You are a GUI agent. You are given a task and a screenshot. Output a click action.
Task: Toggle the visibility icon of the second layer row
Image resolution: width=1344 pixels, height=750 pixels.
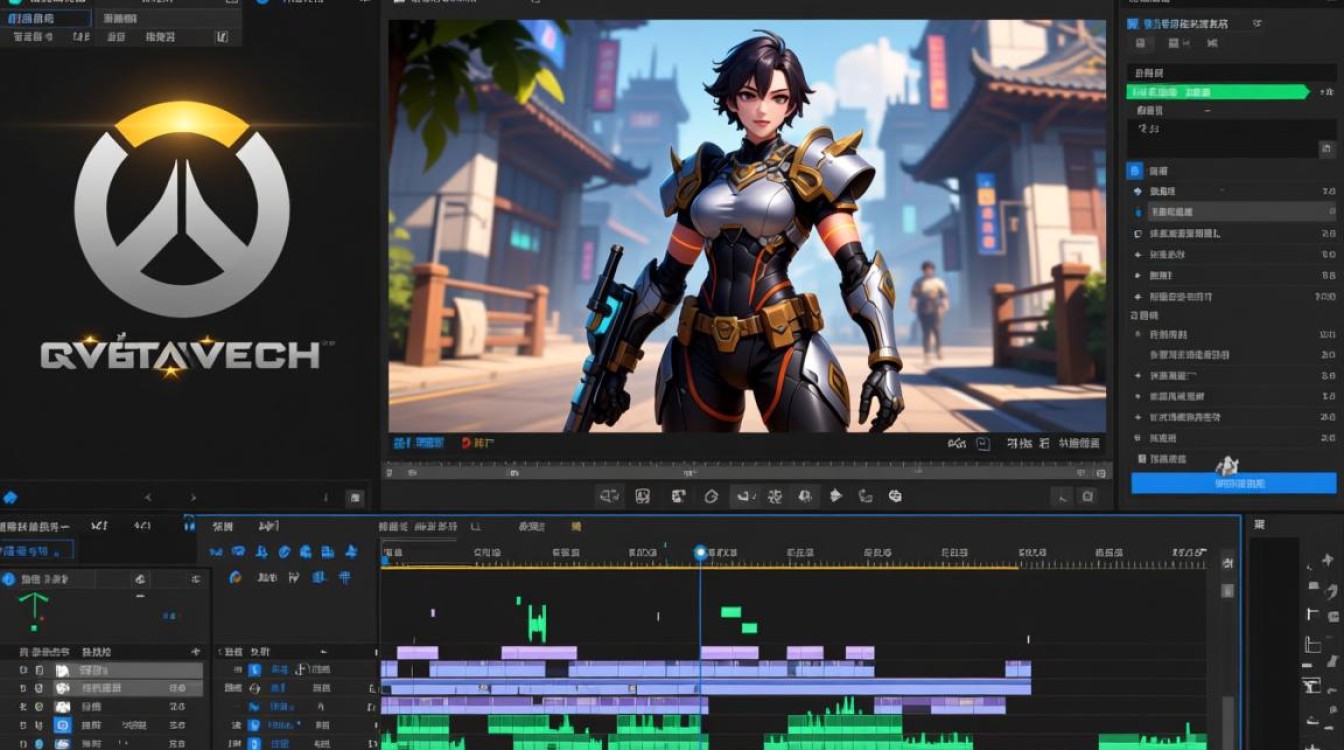point(39,688)
